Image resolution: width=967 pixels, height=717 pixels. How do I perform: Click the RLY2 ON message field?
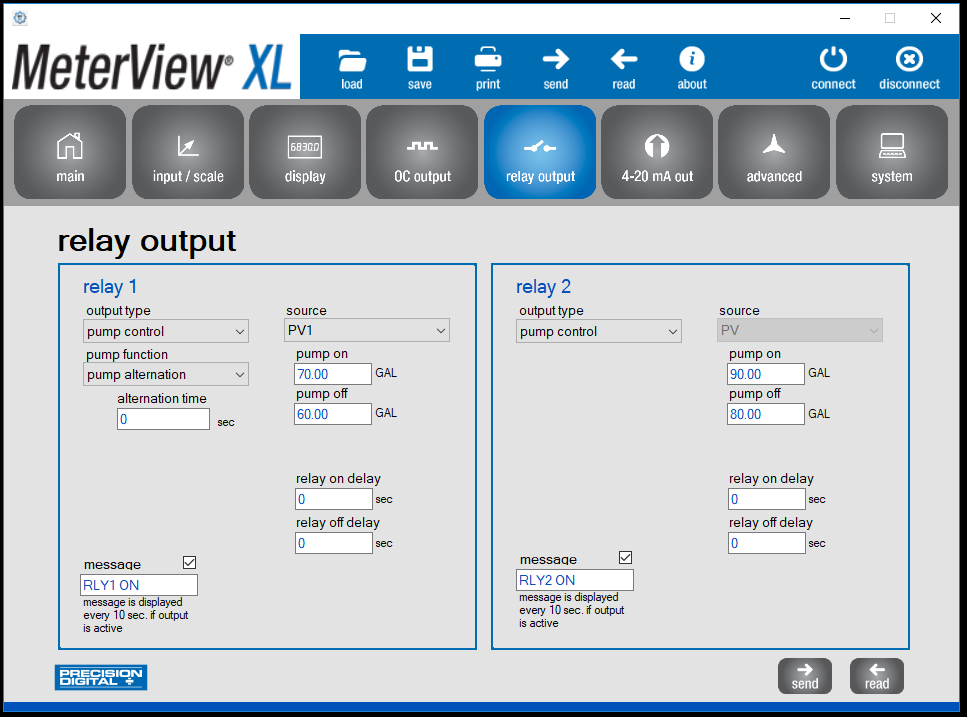[x=575, y=580]
